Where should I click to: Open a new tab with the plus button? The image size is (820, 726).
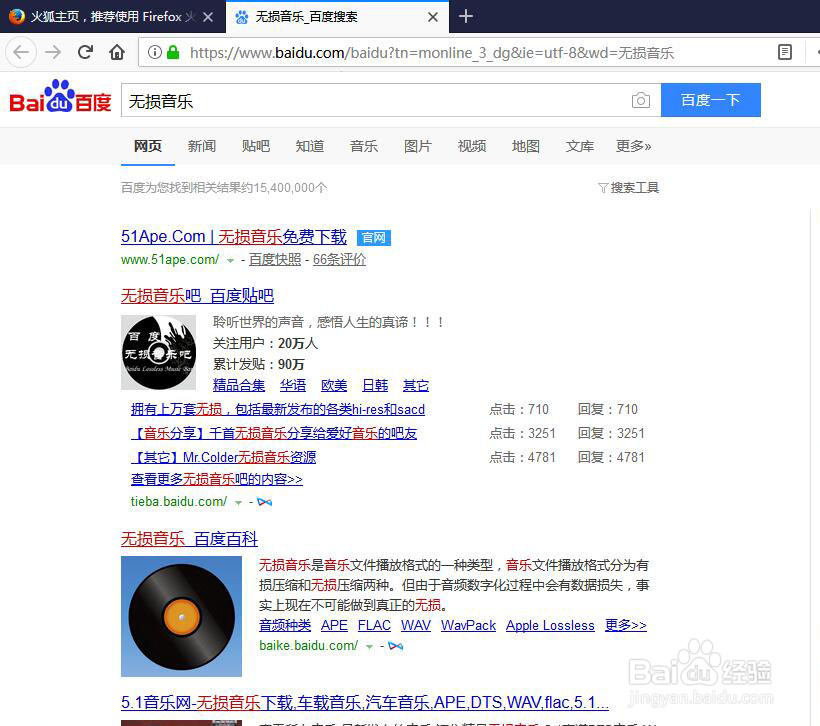(x=465, y=17)
